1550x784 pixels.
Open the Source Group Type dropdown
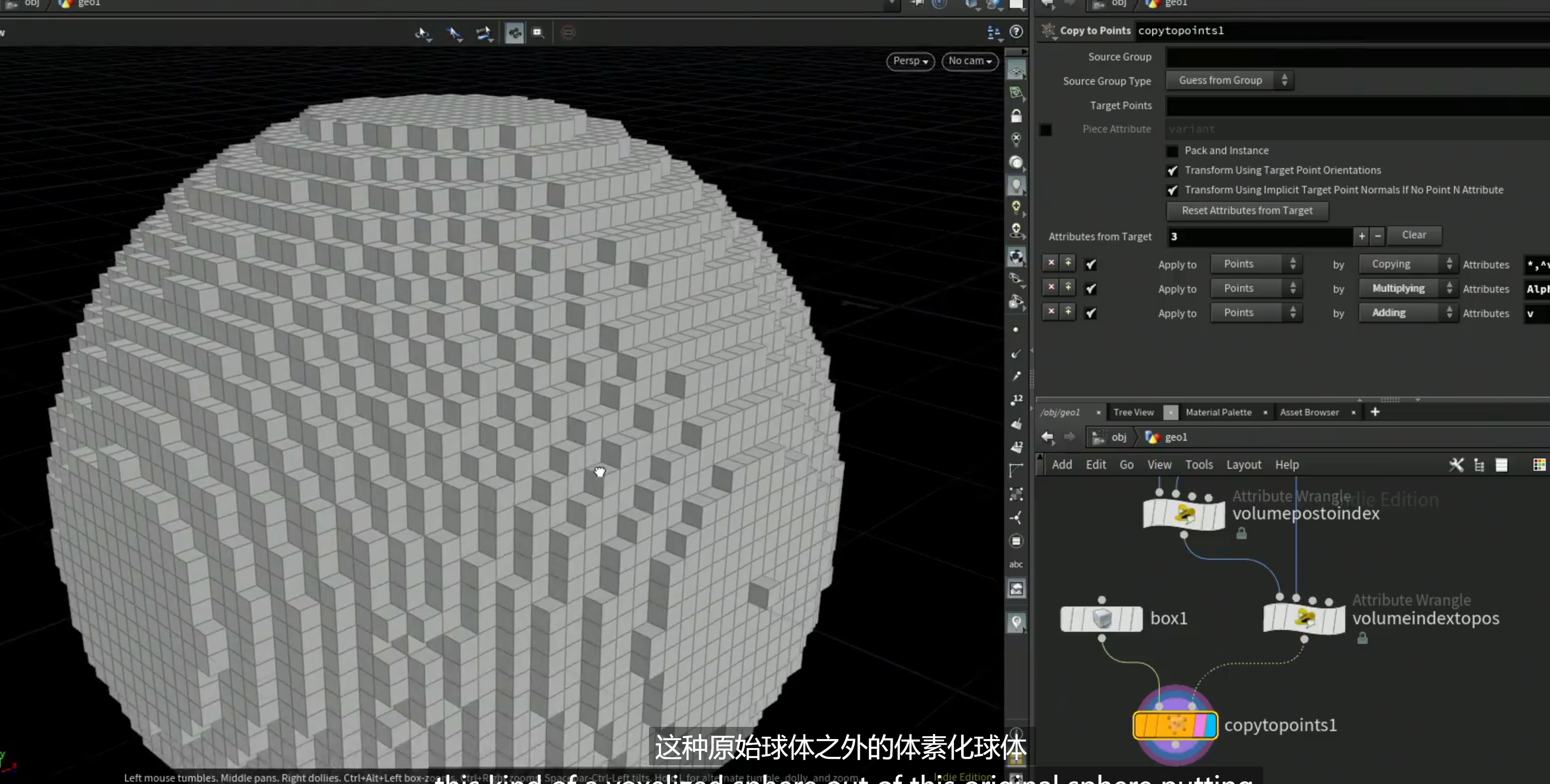(1230, 80)
